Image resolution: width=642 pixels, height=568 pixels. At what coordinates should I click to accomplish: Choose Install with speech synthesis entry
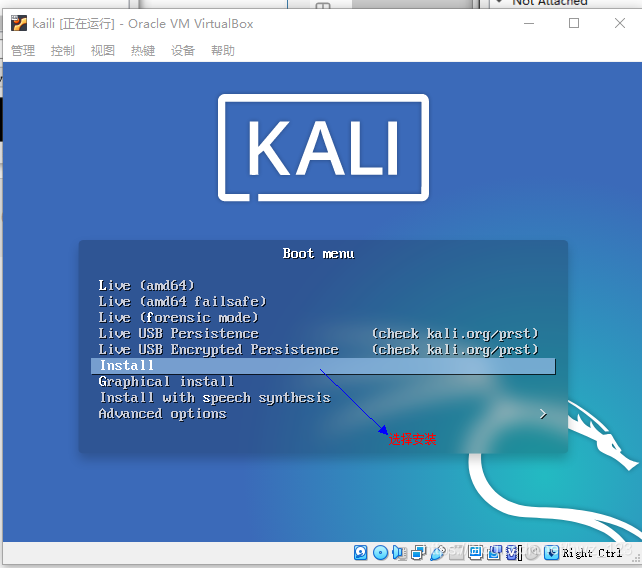click(x=215, y=398)
